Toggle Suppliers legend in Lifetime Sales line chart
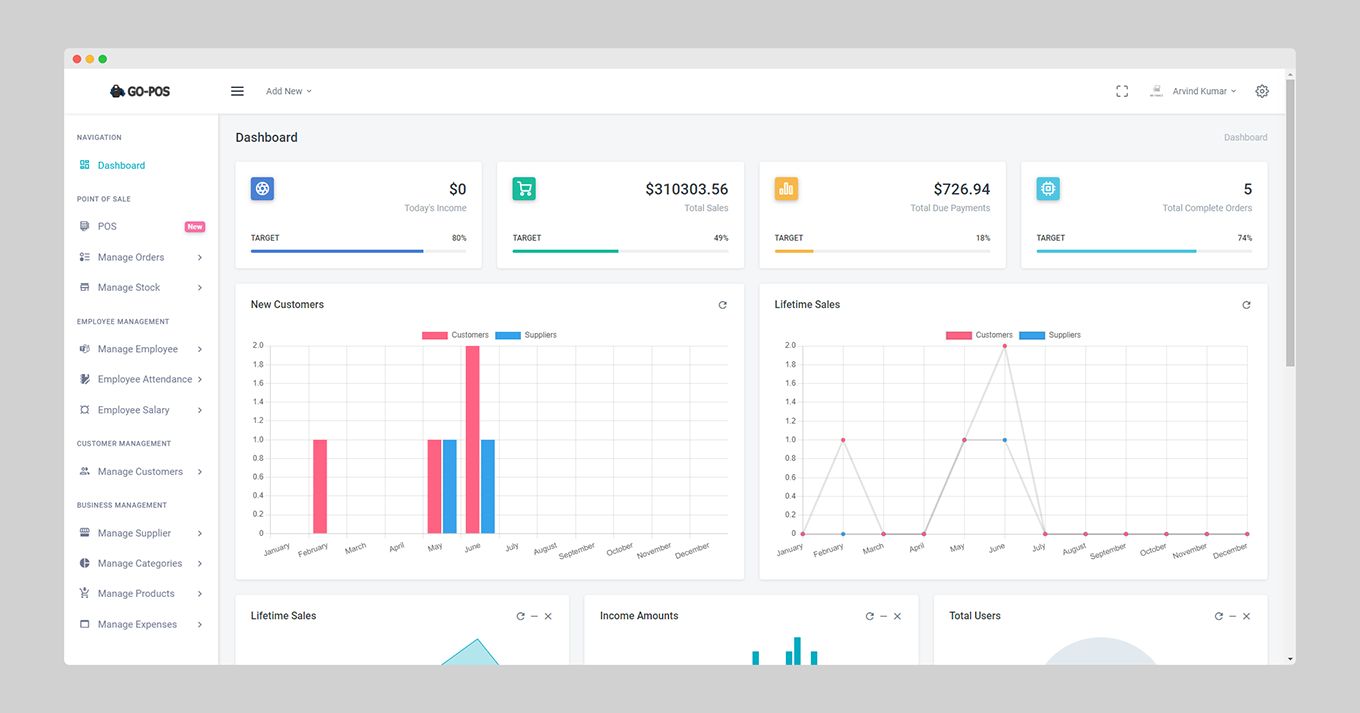 pyautogui.click(x=1050, y=335)
